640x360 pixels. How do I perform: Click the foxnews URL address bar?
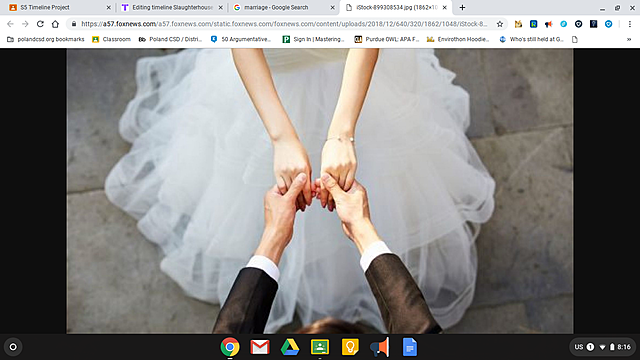click(284, 24)
